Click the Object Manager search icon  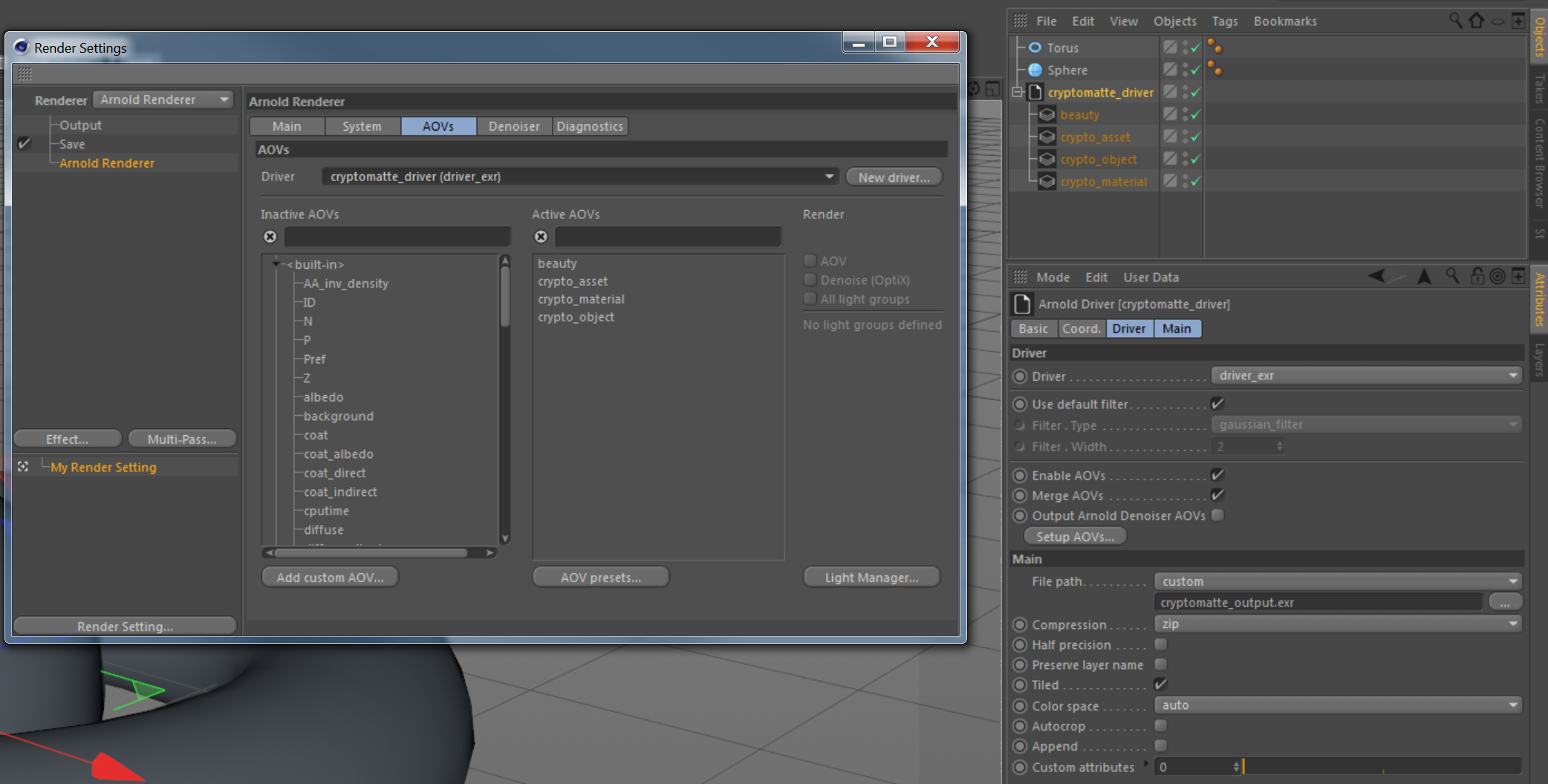(1455, 21)
